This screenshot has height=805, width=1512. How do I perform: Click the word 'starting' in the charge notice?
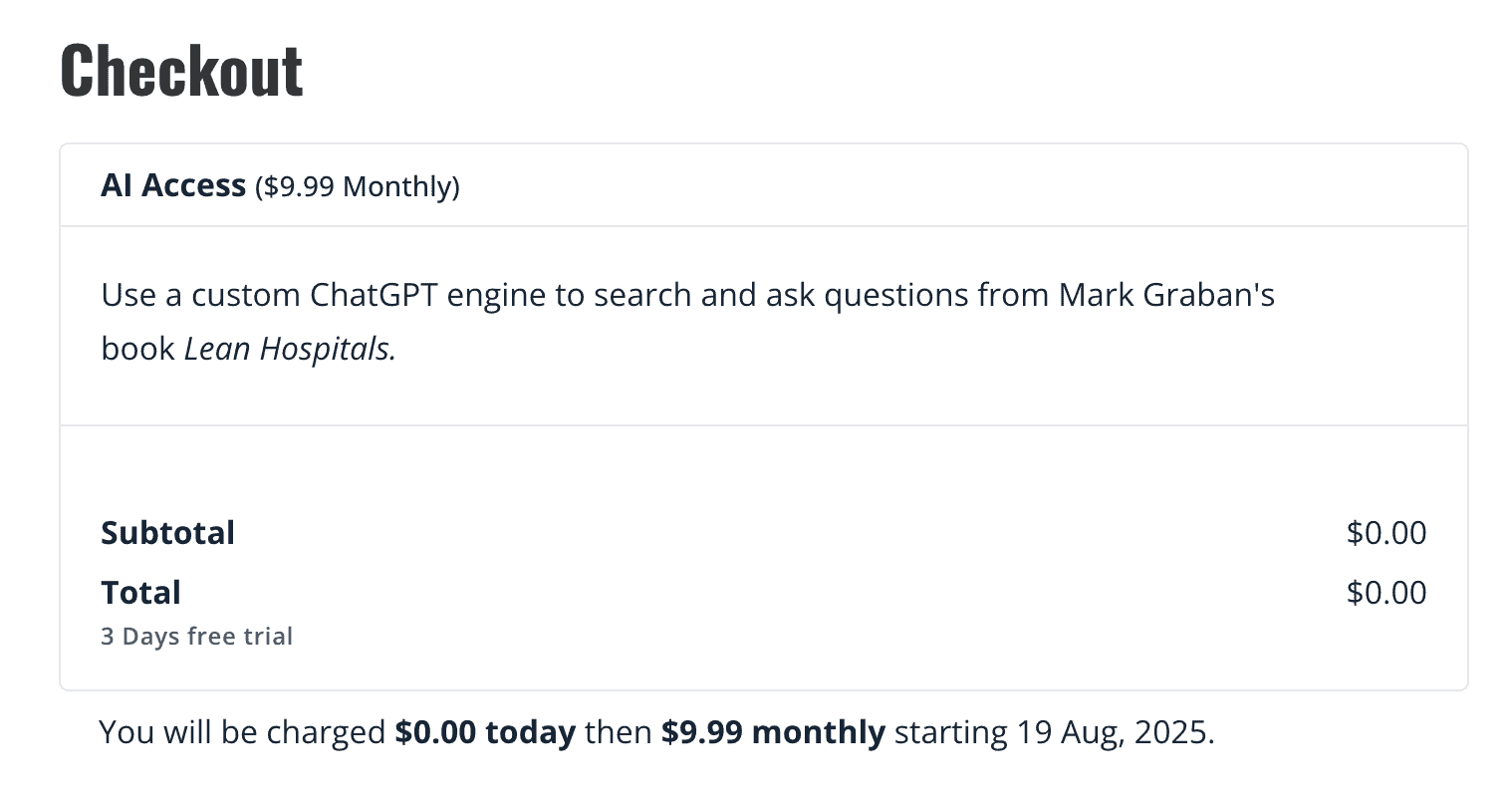tap(950, 733)
